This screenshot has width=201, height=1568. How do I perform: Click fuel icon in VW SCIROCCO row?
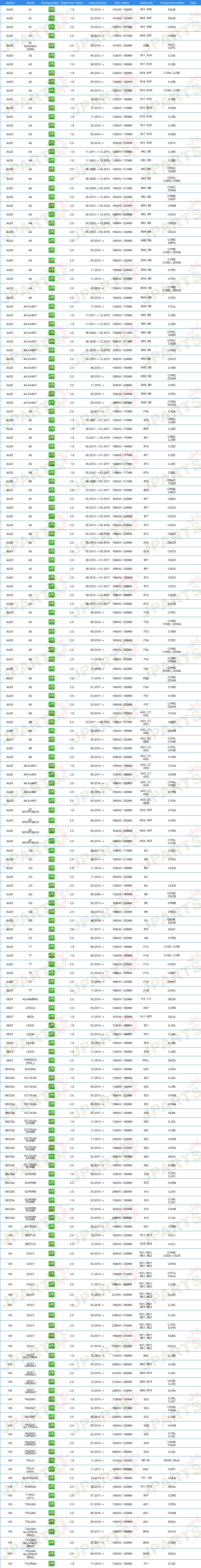pos(52,1479)
